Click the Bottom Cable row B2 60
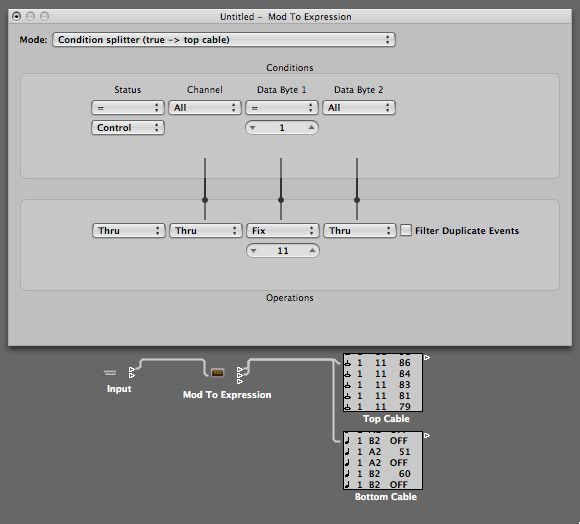 (x=383, y=474)
